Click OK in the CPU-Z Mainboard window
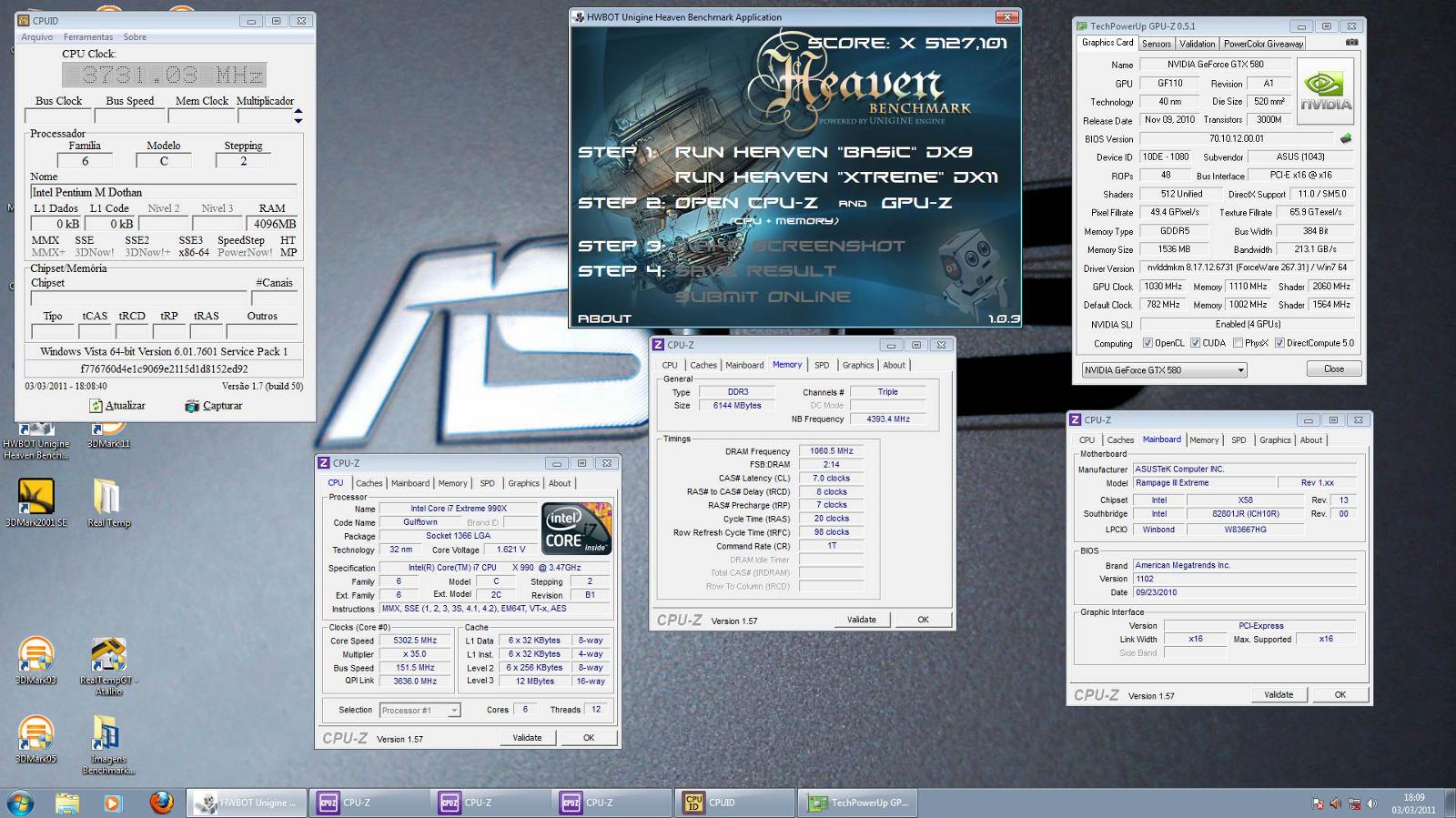The image size is (1456, 818). click(1340, 694)
